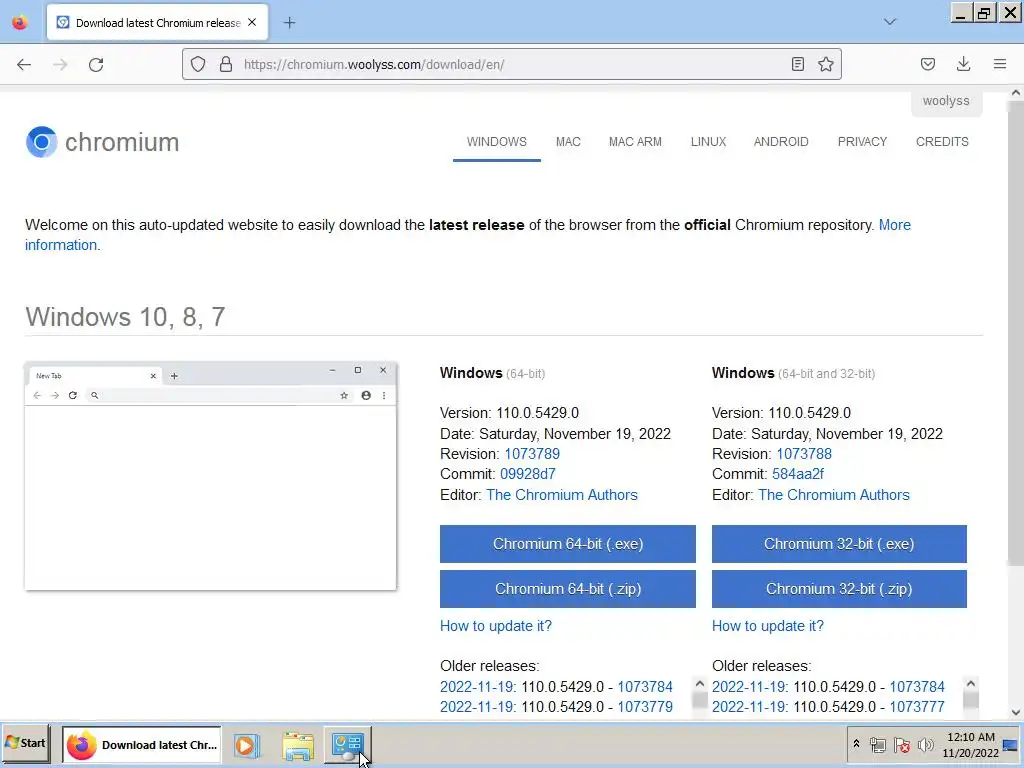Viewport: 1024px width, 768px height.
Task: Open the network tray icon
Action: click(x=878, y=745)
